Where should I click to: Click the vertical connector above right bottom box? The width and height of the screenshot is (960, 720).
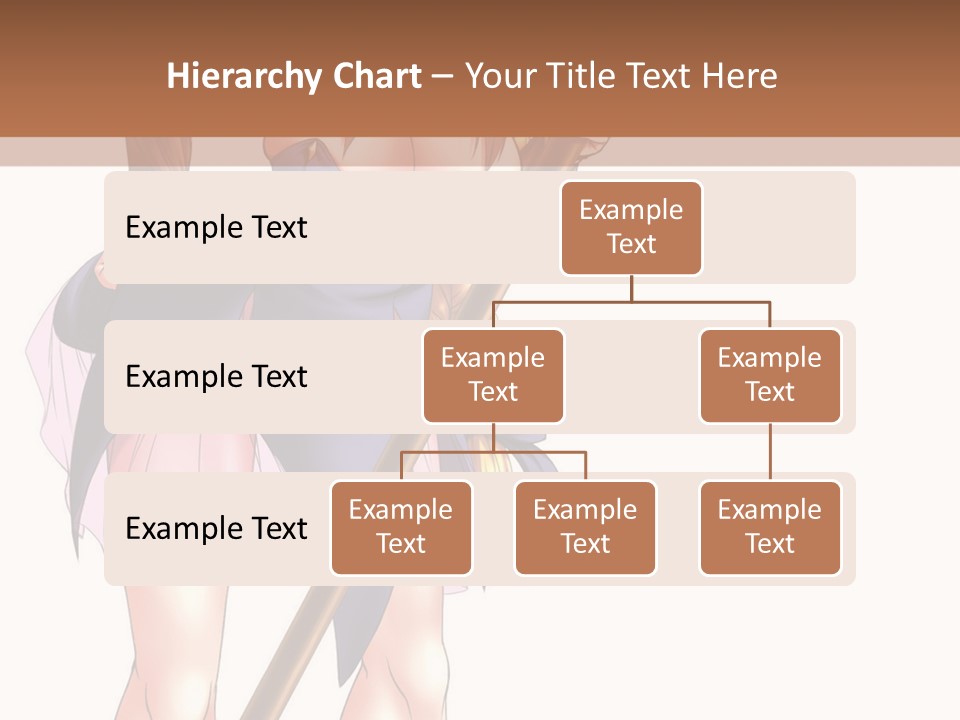coord(770,450)
